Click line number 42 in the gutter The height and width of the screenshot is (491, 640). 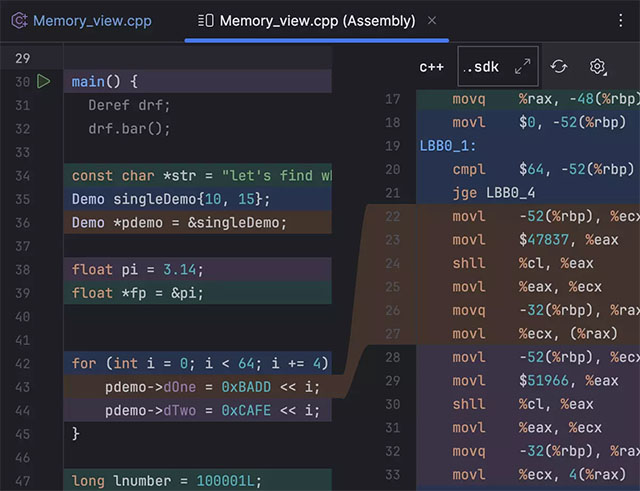pos(24,364)
